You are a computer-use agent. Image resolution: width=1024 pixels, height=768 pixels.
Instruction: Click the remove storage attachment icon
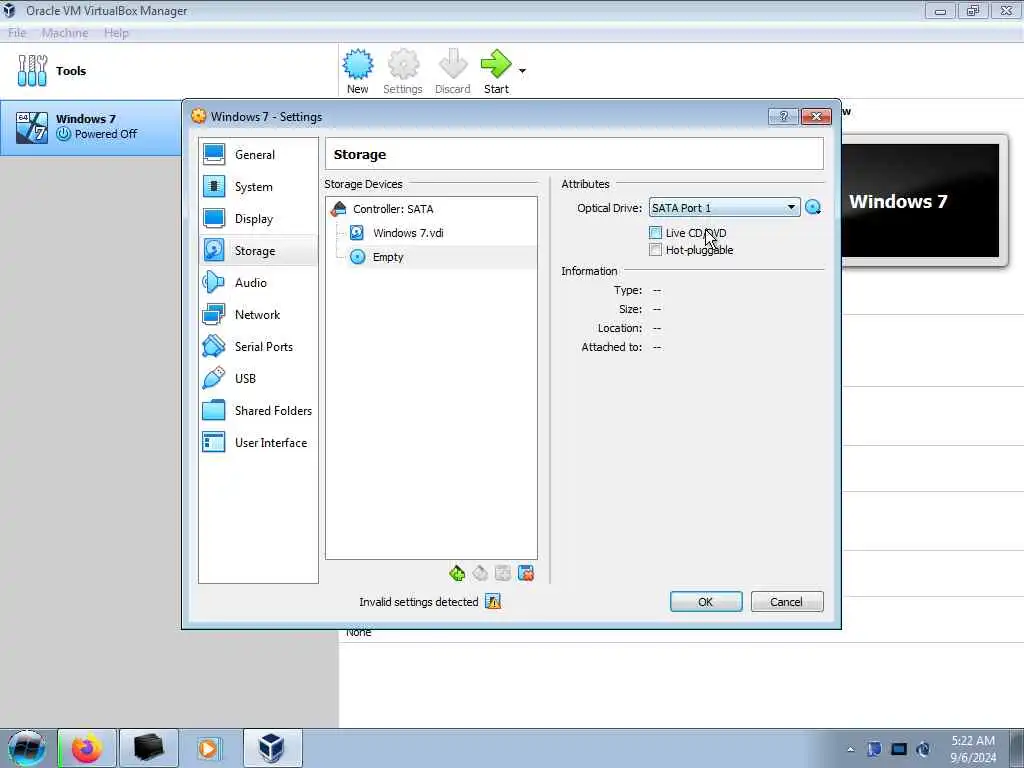526,573
